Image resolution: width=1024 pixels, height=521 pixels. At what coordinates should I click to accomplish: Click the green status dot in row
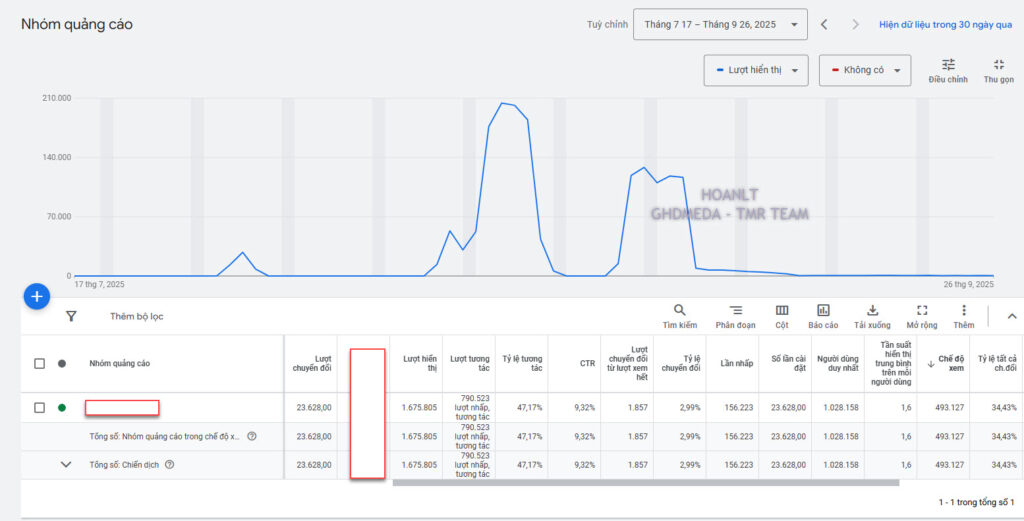62,407
